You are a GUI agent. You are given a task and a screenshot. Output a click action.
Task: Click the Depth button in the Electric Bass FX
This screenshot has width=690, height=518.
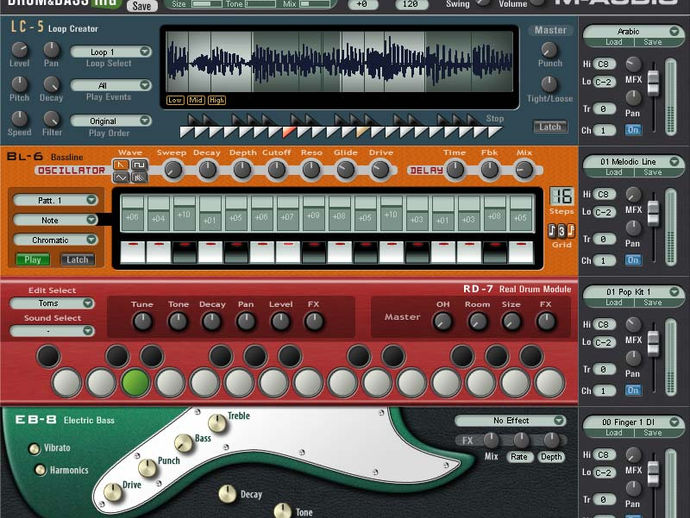[x=551, y=457]
